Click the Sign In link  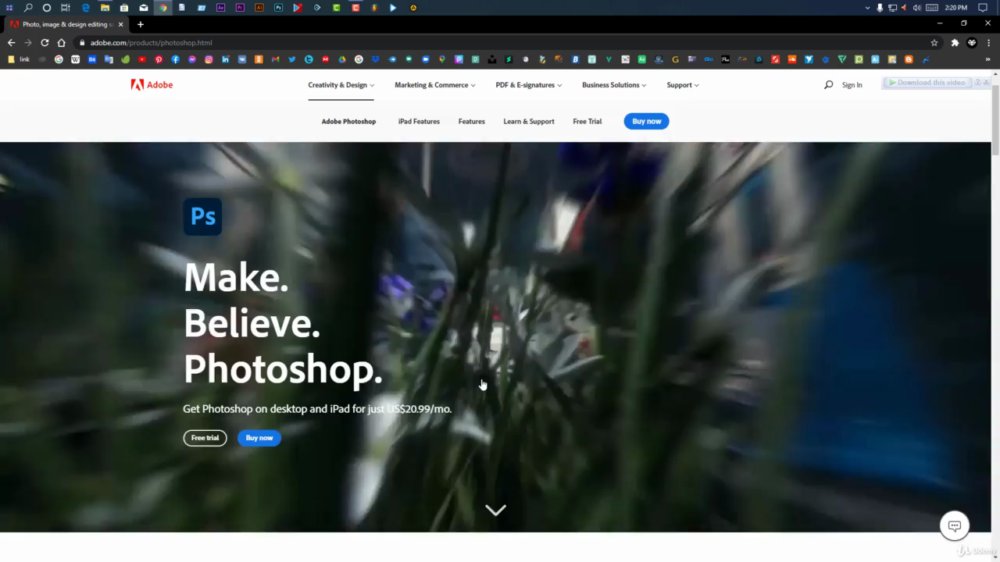(x=851, y=85)
